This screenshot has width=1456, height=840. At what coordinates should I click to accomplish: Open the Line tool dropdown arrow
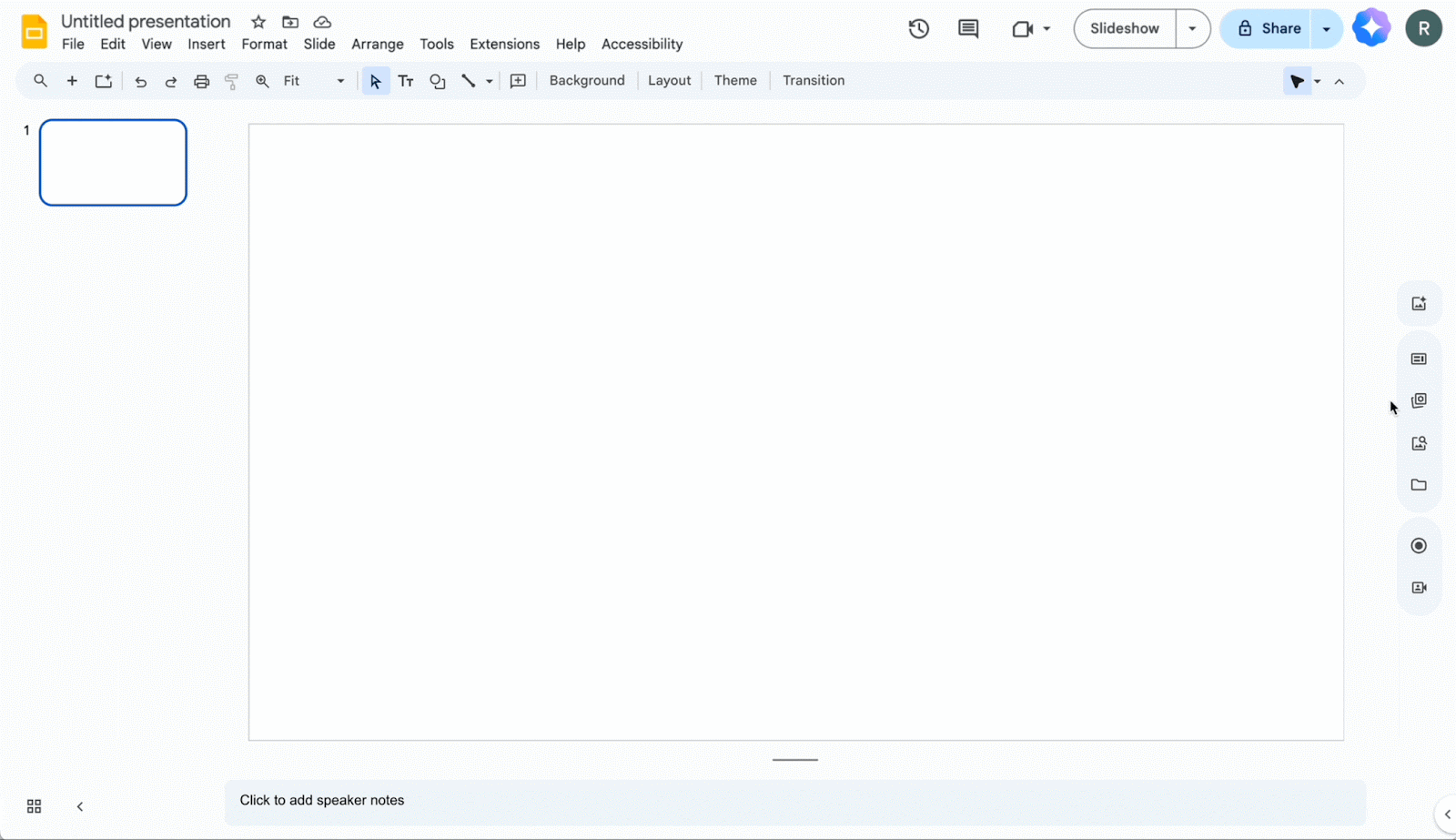[x=489, y=80]
